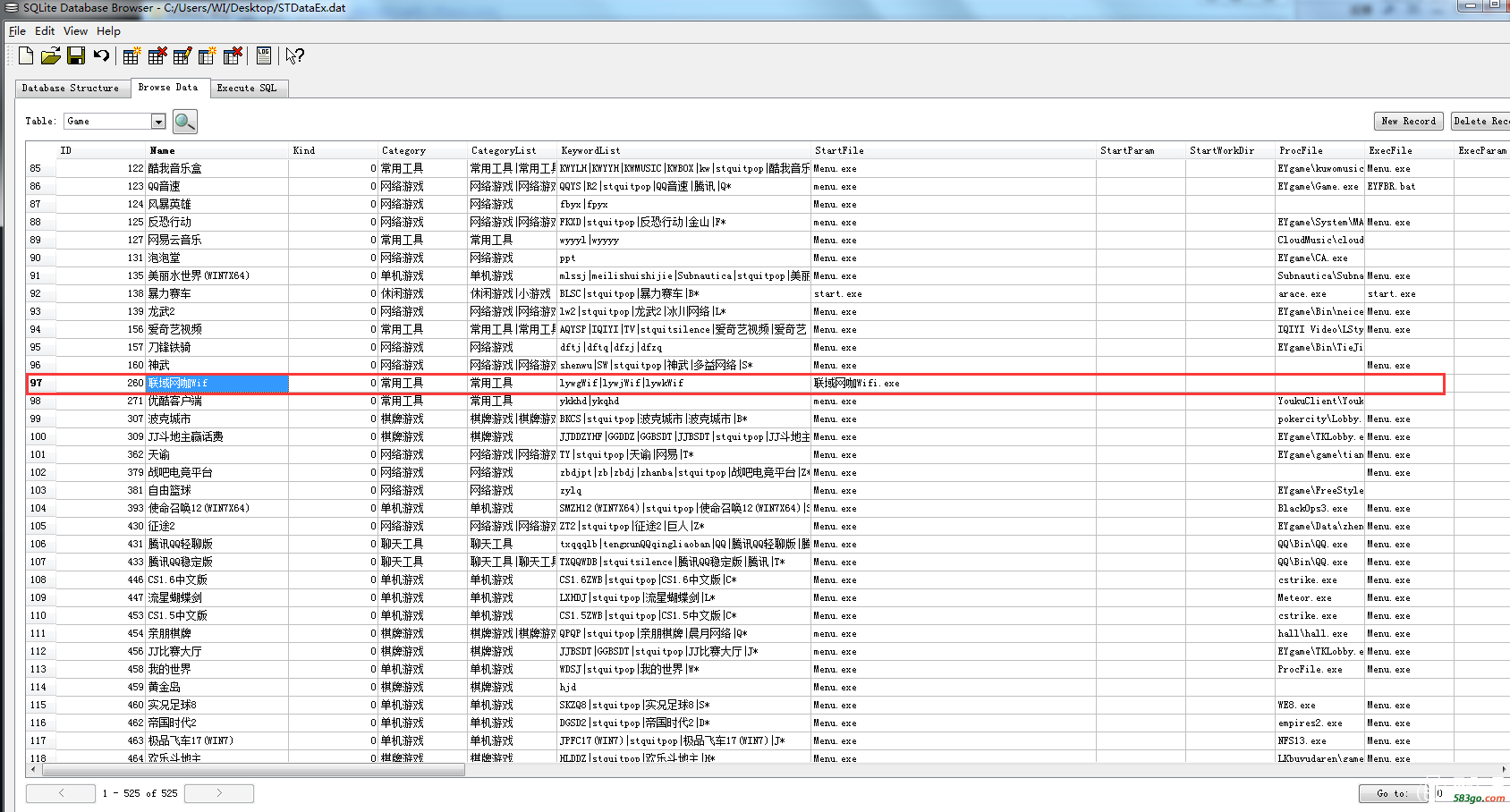Click the Kind column header
1510x812 pixels.
tap(334, 150)
